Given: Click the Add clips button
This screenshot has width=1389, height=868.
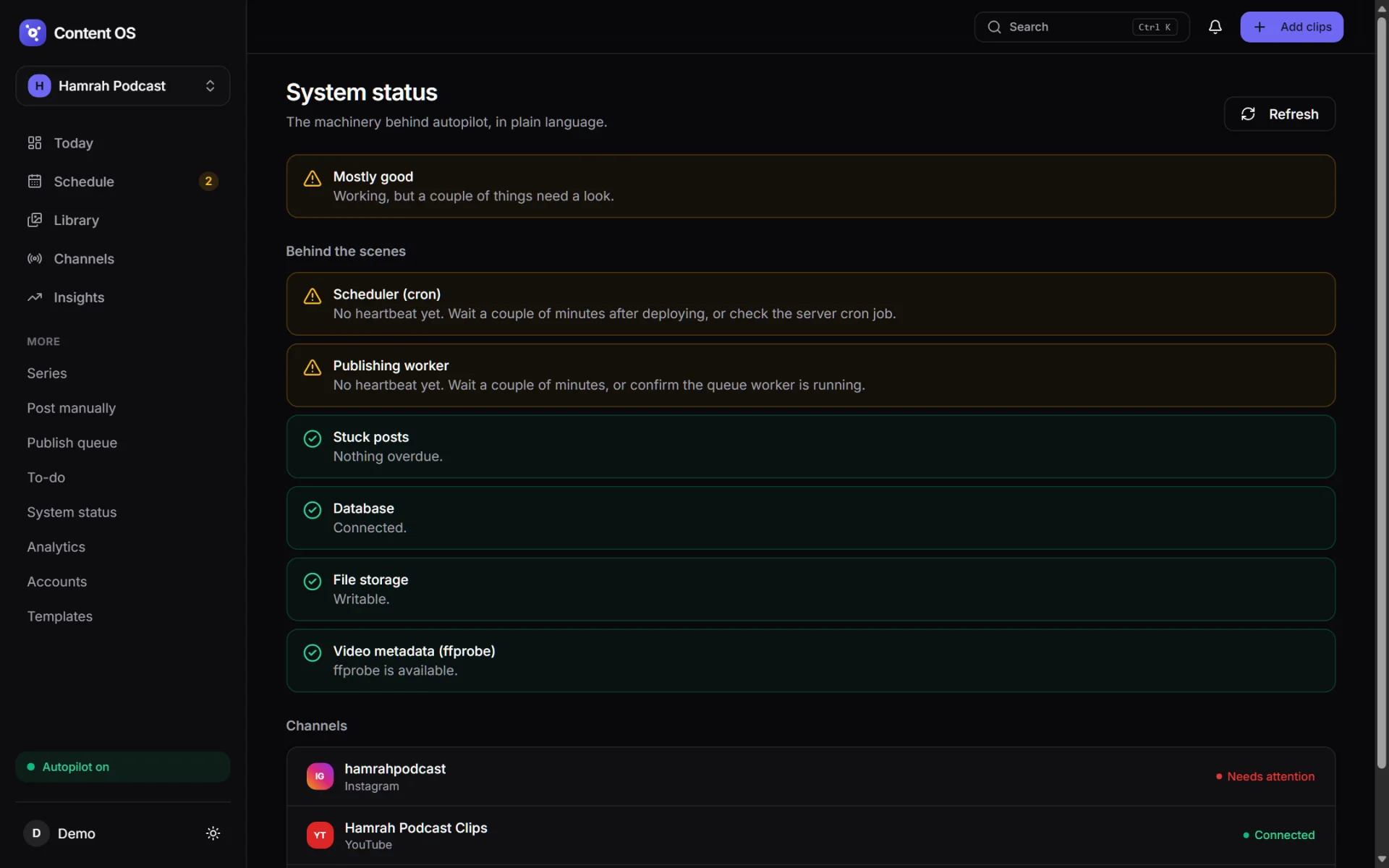Looking at the screenshot, I should click(x=1291, y=27).
